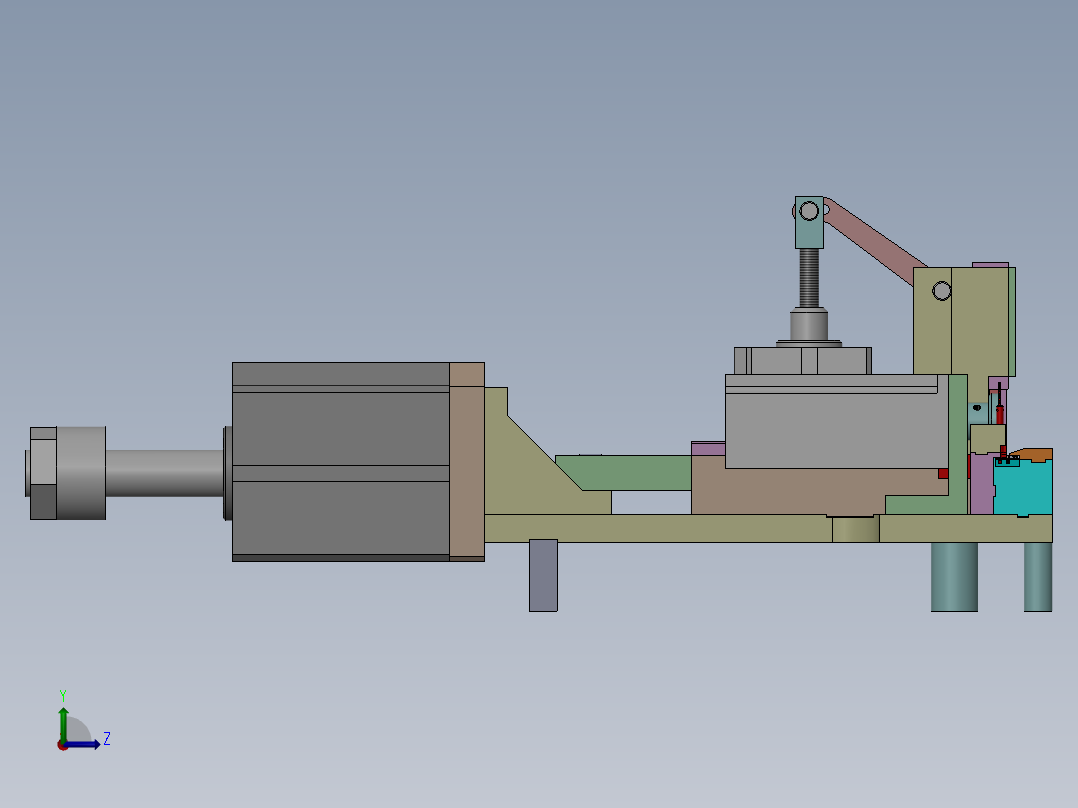Select the vertical threaded screw rod

pyautogui.click(x=809, y=279)
